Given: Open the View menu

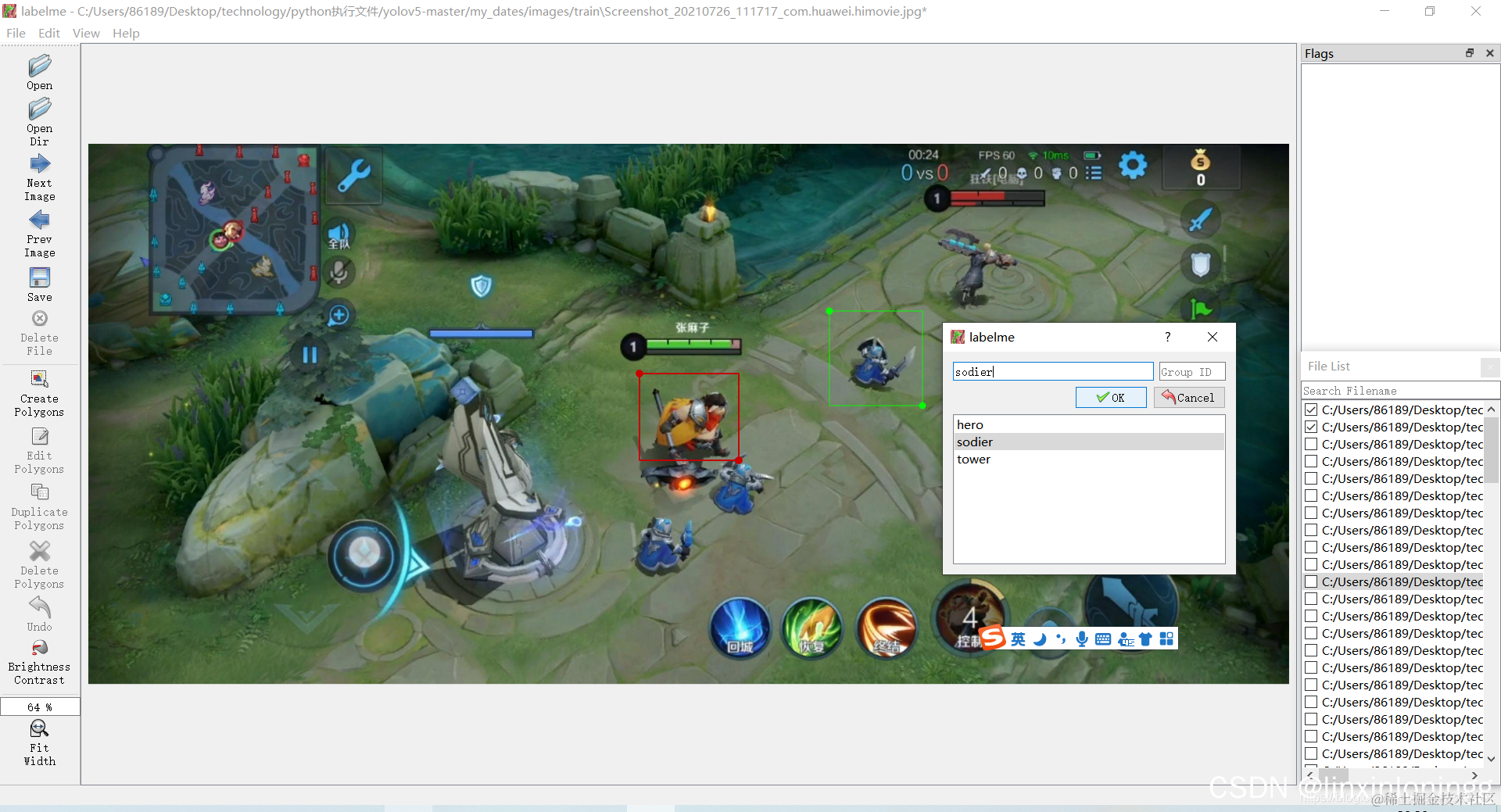Looking at the screenshot, I should (86, 33).
